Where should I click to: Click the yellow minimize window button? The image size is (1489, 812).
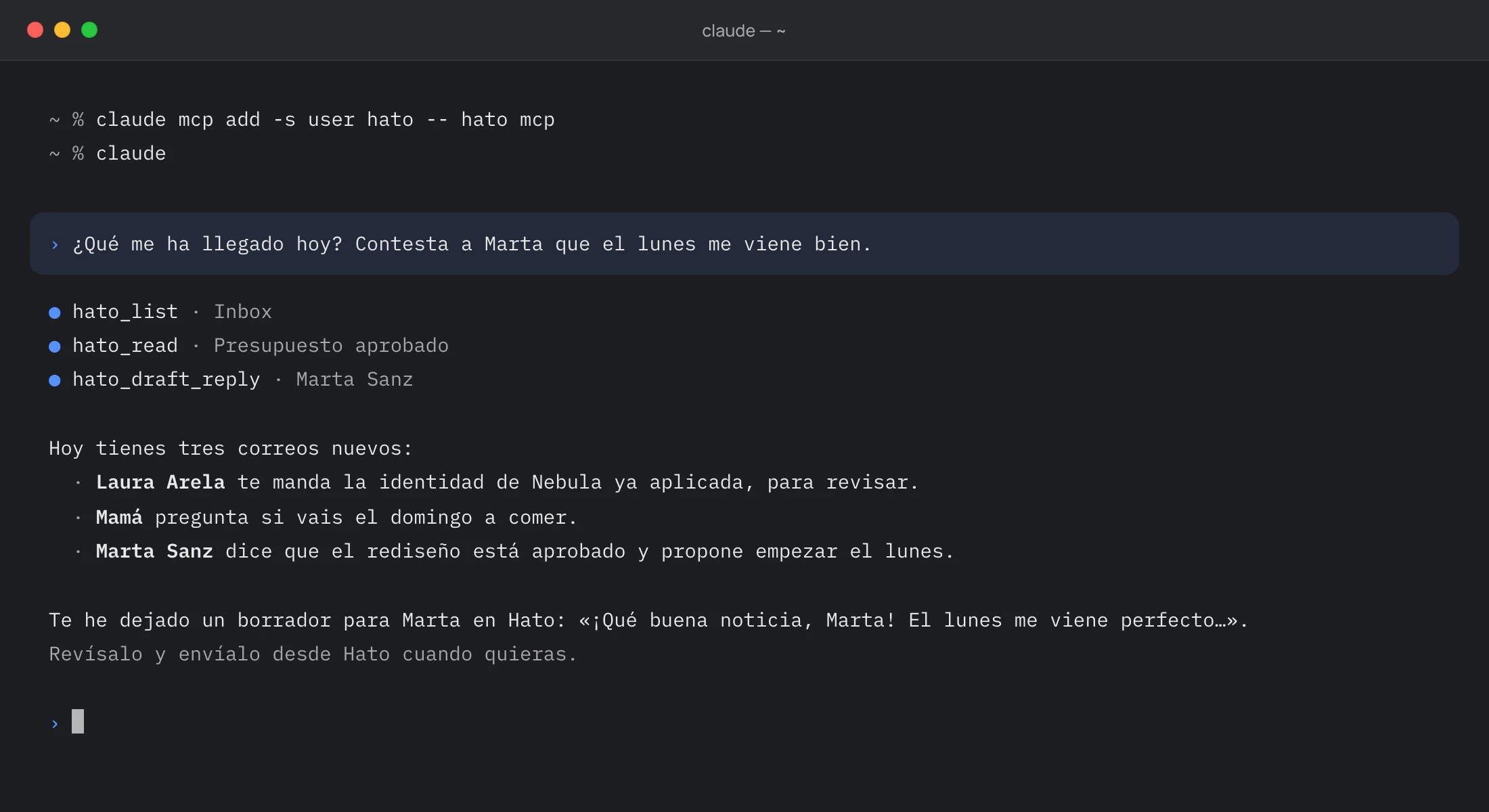point(62,30)
